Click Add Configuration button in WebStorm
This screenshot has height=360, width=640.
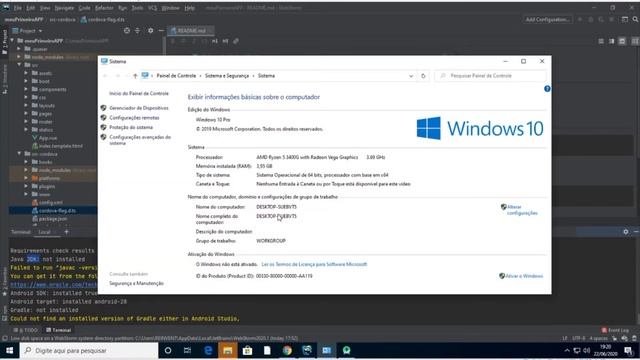click(x=547, y=19)
